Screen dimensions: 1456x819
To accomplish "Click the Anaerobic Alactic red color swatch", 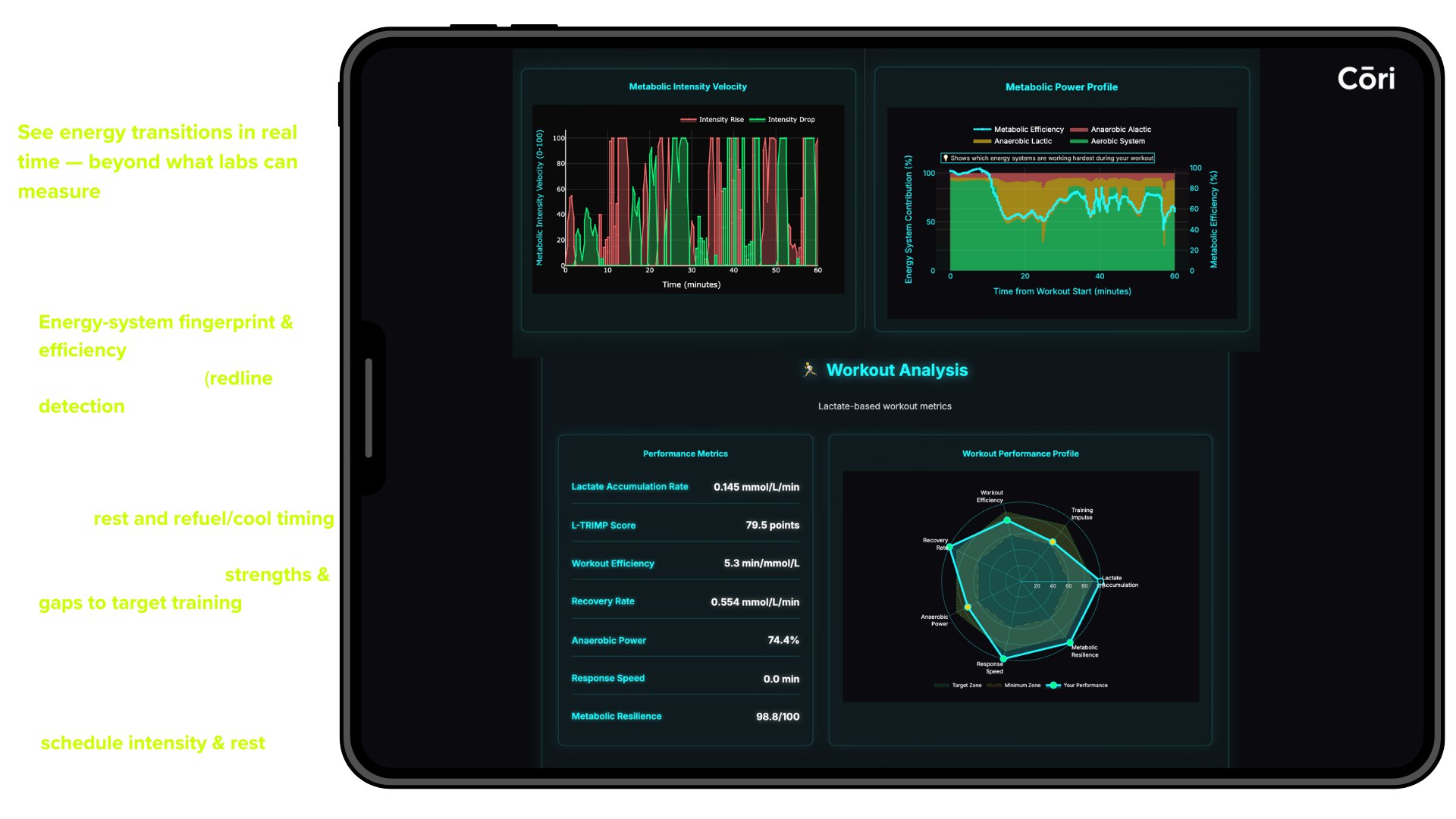I will [x=1079, y=130].
